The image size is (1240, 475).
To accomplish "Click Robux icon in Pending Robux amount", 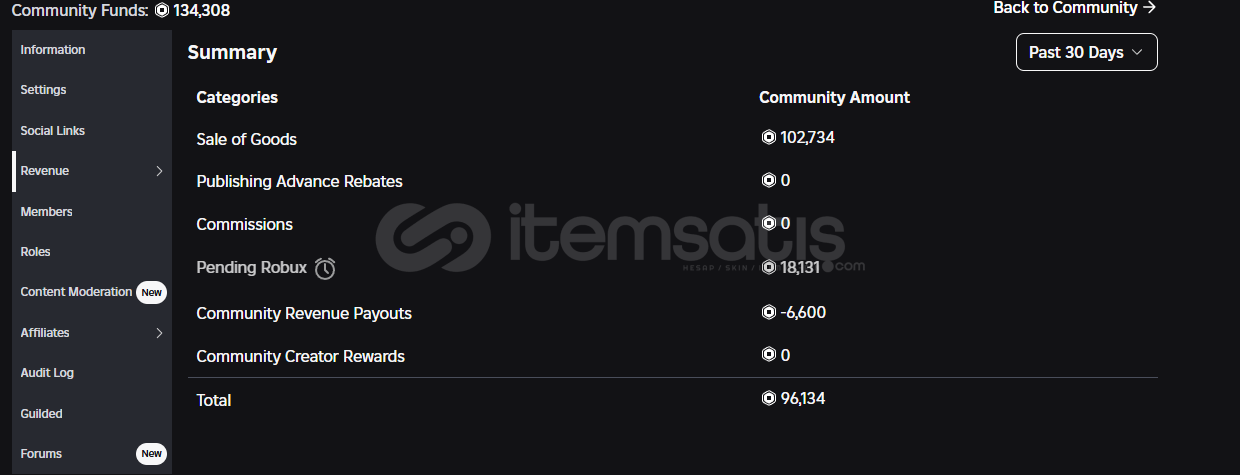I will tap(768, 267).
